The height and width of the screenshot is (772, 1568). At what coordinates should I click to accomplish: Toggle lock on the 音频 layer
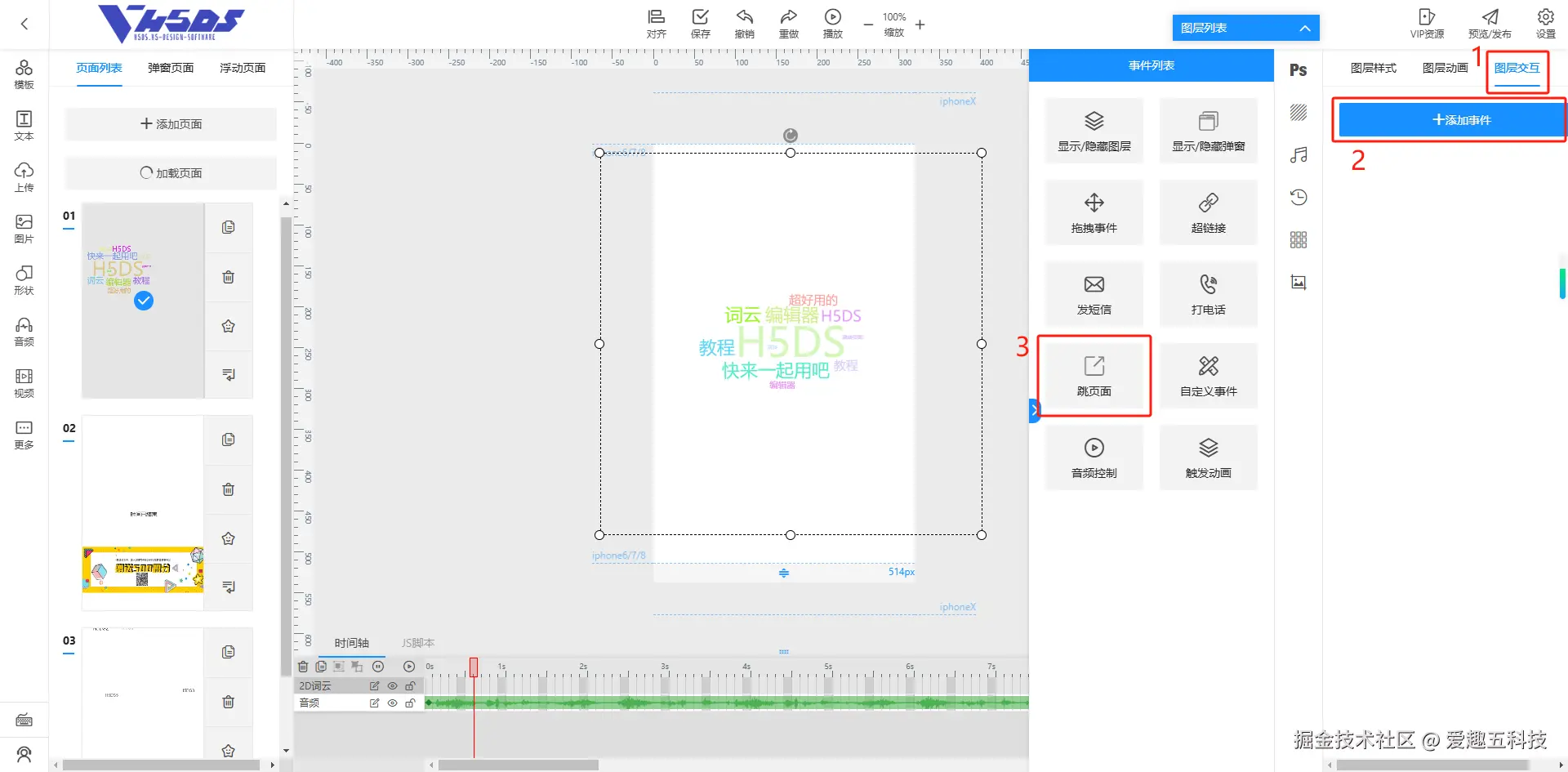coord(410,703)
